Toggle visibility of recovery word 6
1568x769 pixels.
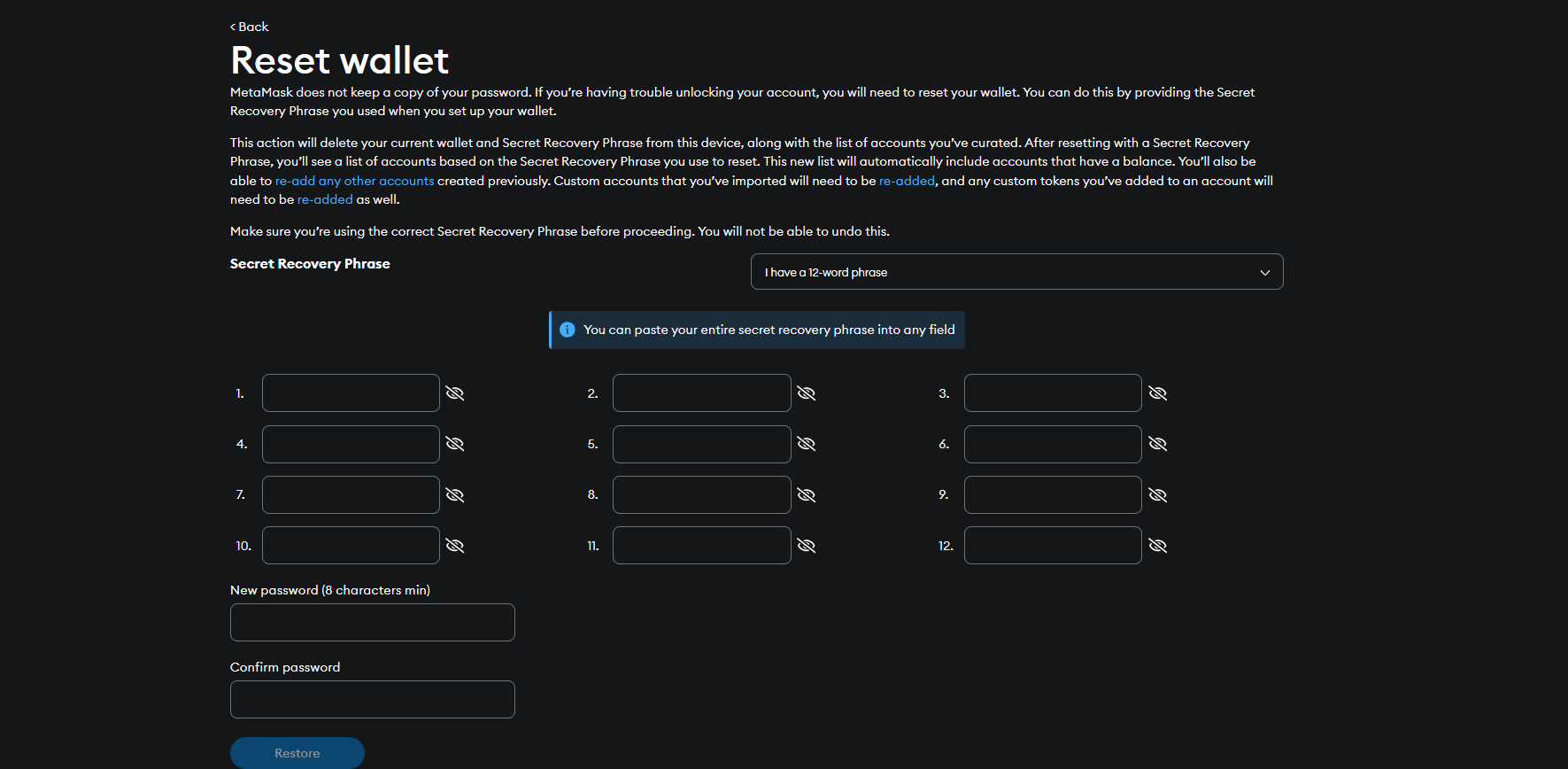point(1157,444)
